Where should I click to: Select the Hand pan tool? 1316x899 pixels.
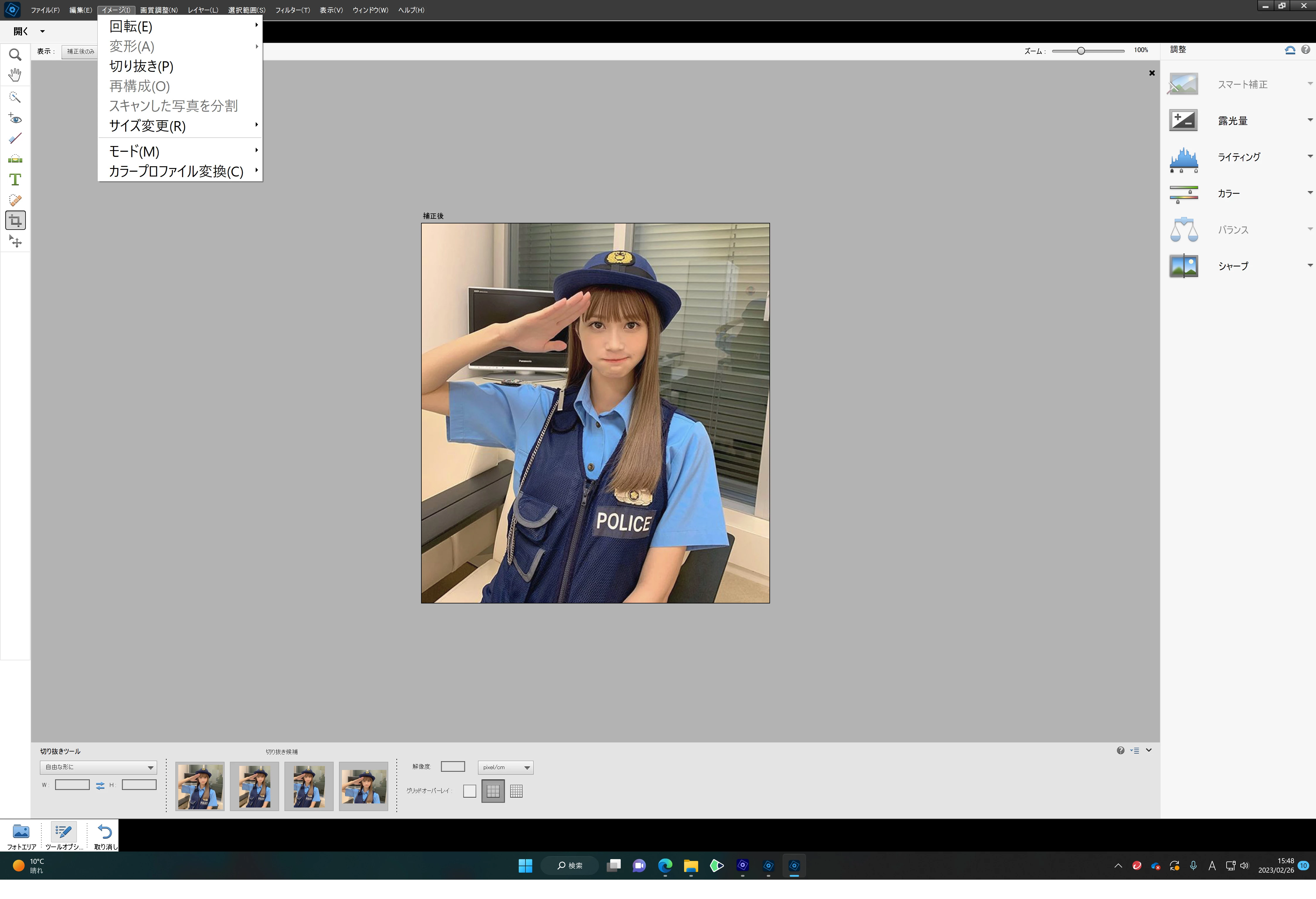pos(15,75)
